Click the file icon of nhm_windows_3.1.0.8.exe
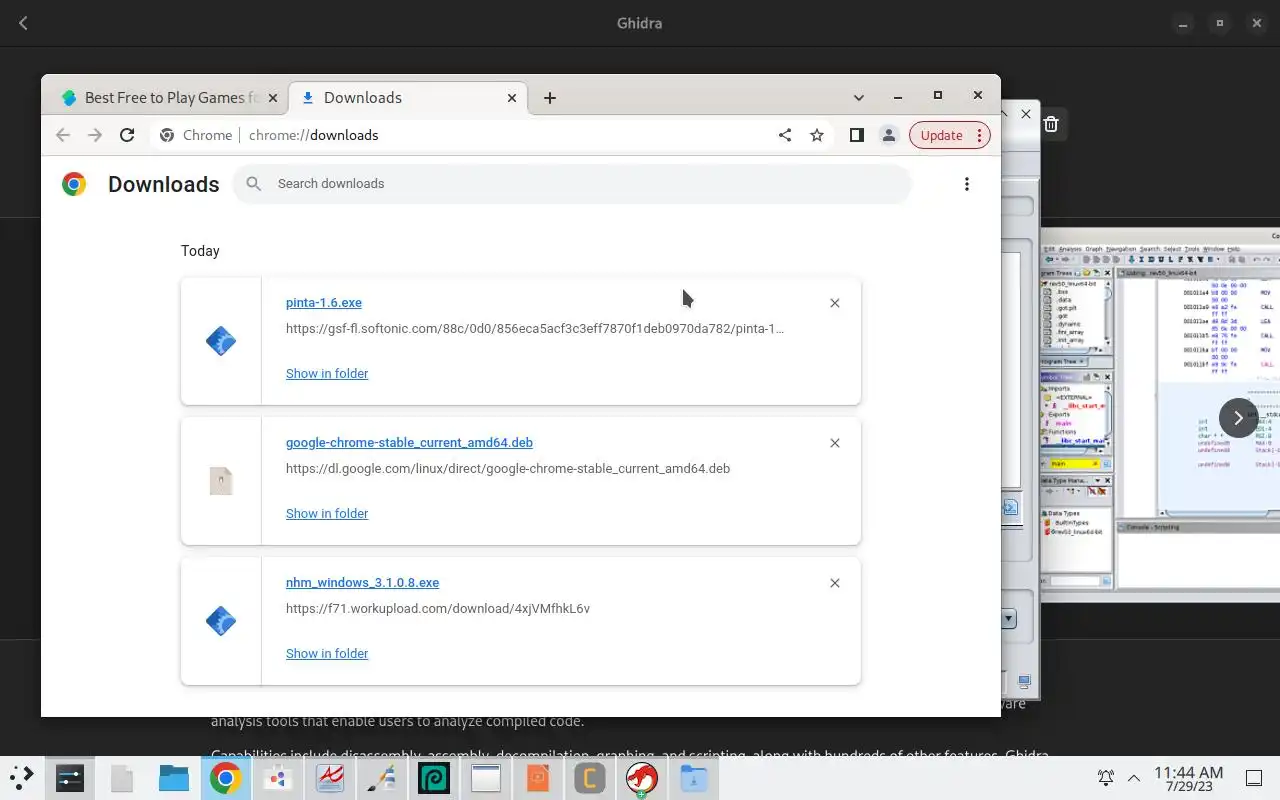Viewport: 1280px width, 800px height. pos(221,621)
